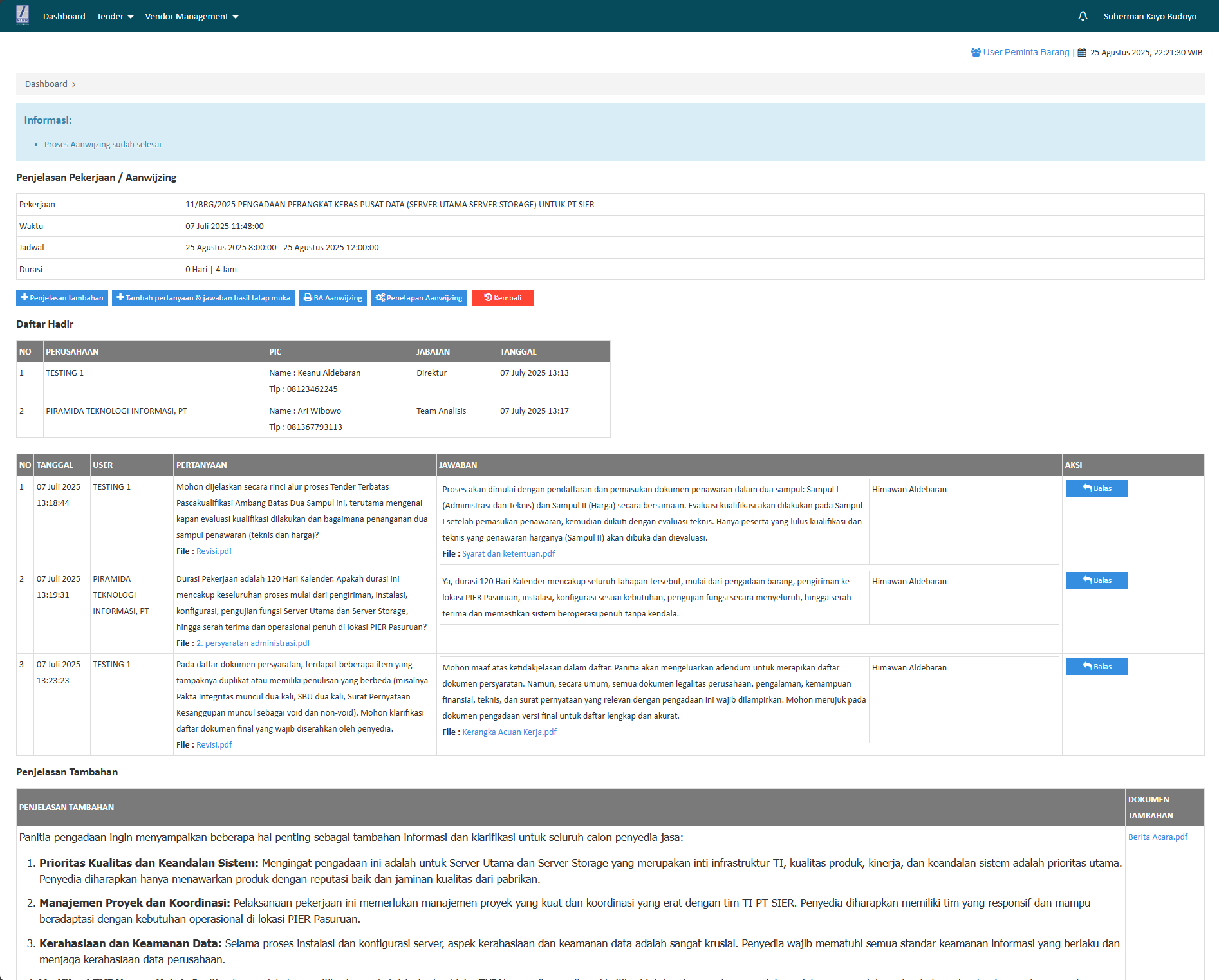Print the BA Aanwijzing document
The image size is (1219, 980).
click(332, 298)
